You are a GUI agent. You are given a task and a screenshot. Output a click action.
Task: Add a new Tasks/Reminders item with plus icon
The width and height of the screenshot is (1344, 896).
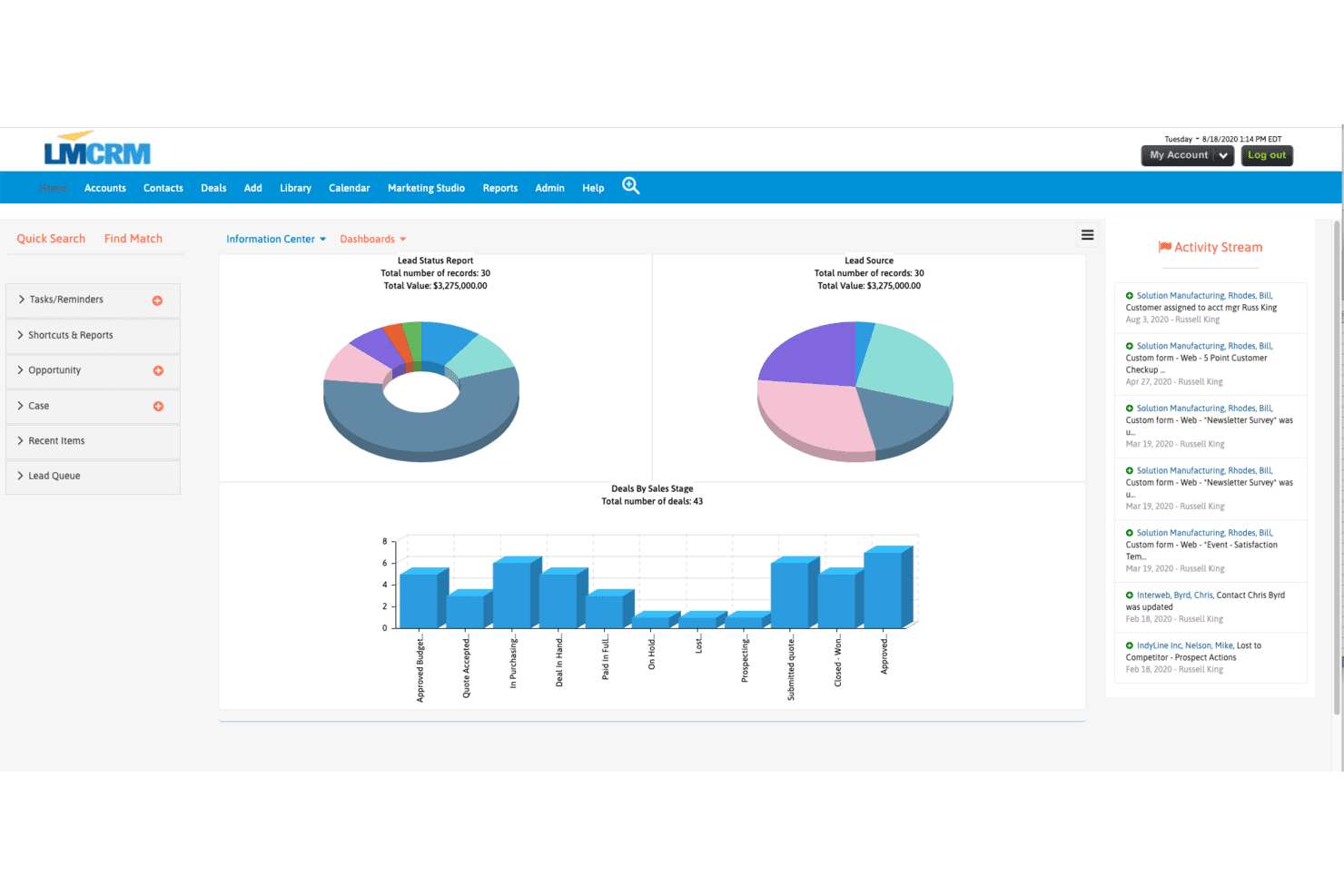(x=157, y=300)
